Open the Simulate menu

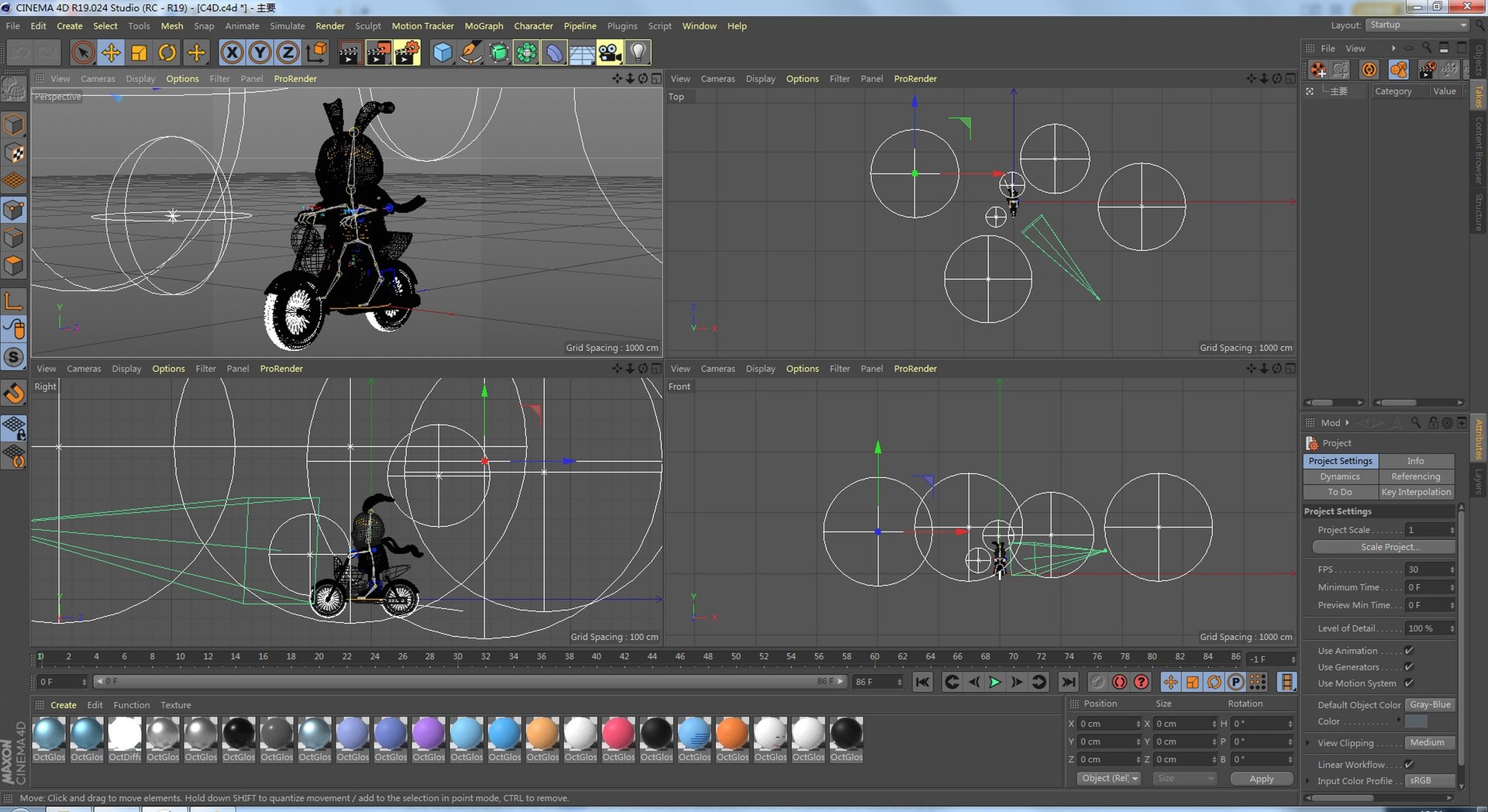click(x=288, y=26)
